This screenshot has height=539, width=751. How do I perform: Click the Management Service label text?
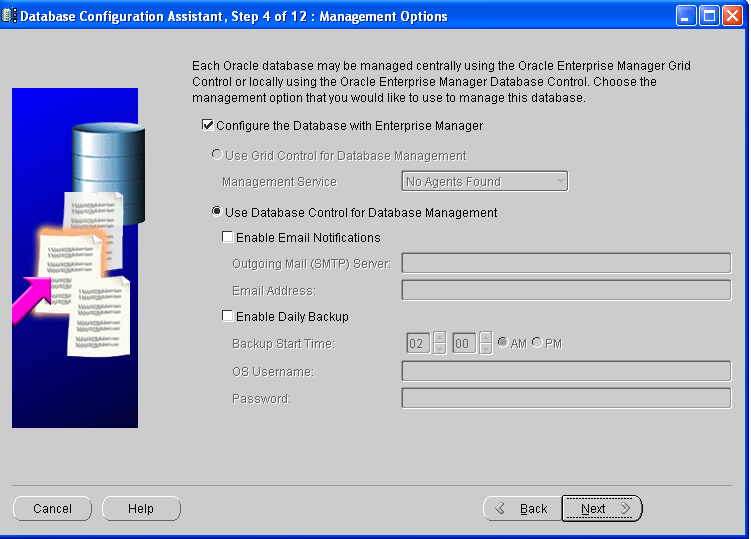pos(279,182)
